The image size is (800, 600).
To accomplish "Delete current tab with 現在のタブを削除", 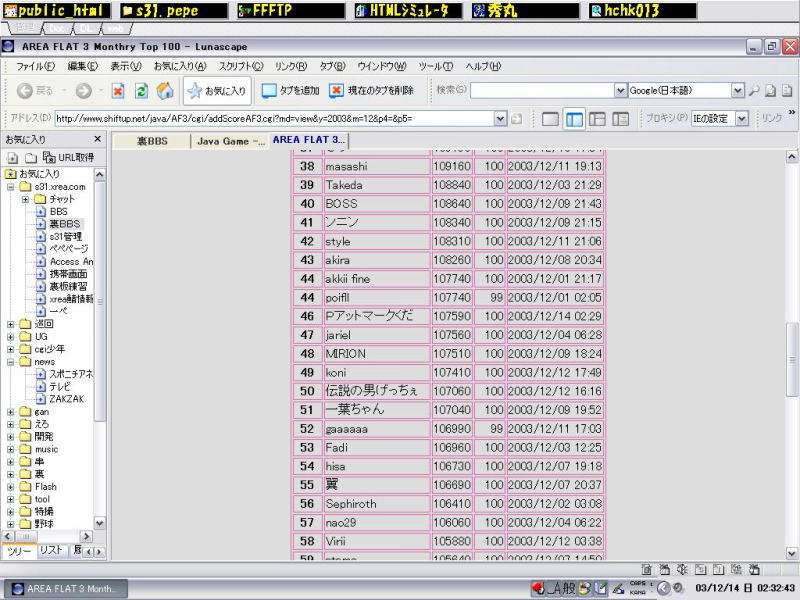I will pyautogui.click(x=371, y=91).
